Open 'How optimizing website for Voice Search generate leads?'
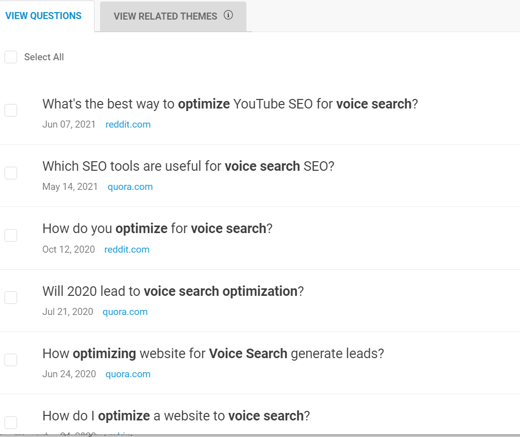The height and width of the screenshot is (437, 520). [x=213, y=353]
